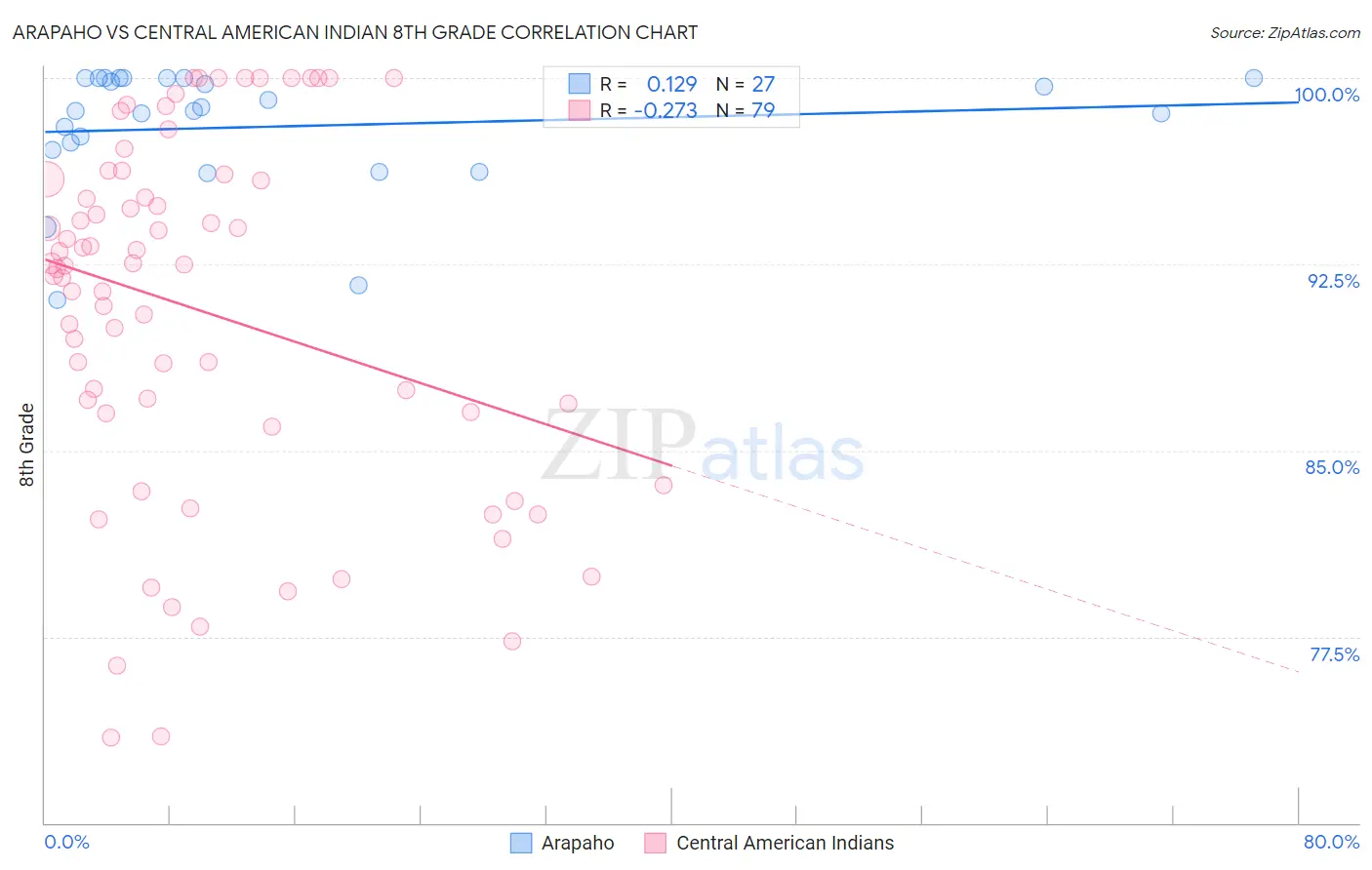Select the 85.0% axis tick label

[x=1333, y=467]
